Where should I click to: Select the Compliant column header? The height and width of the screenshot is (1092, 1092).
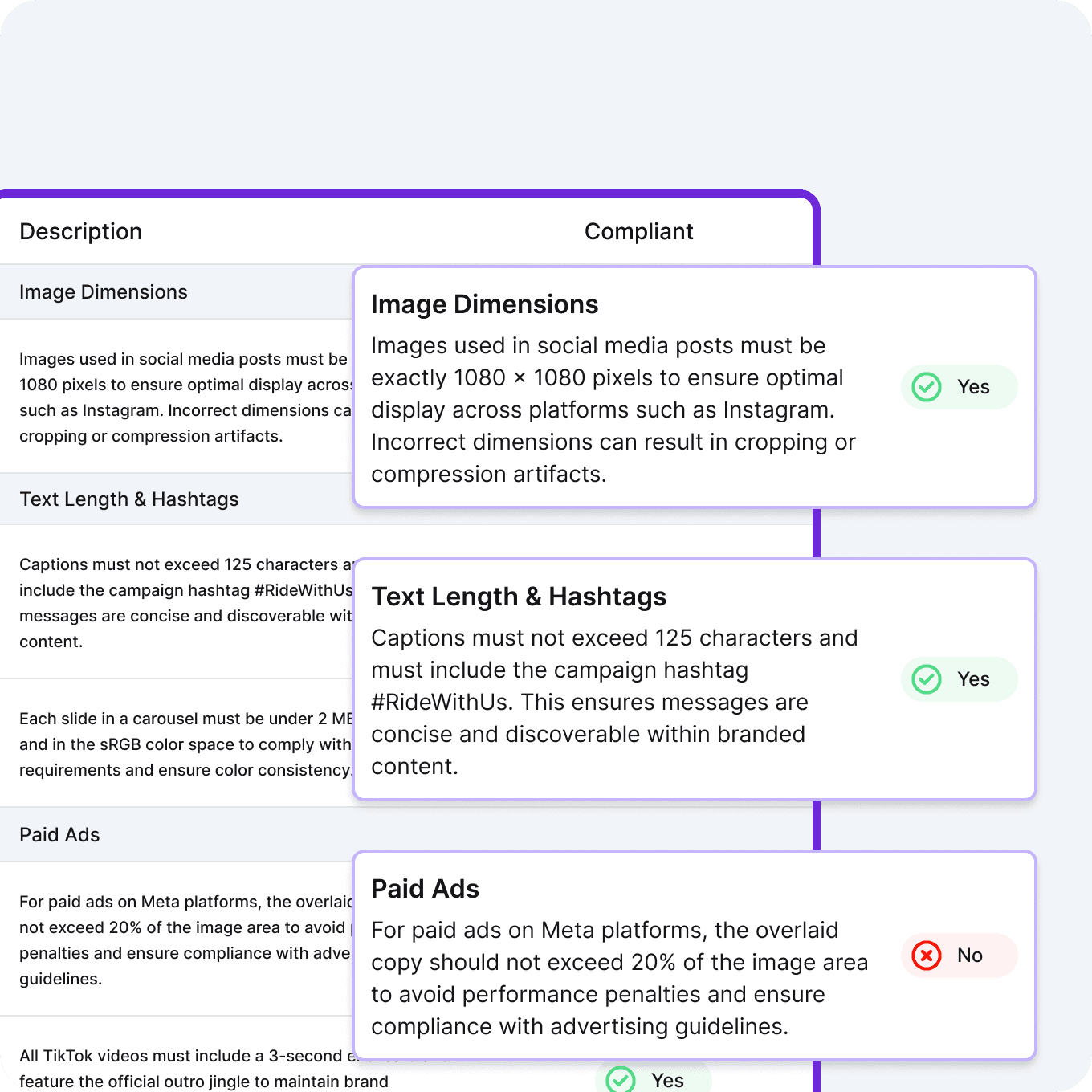pos(639,231)
